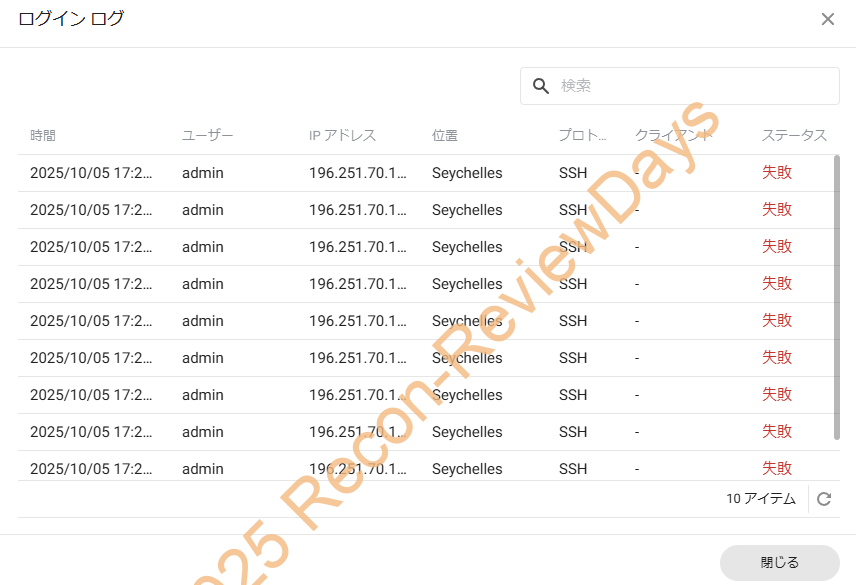This screenshot has height=585, width=856.
Task: Select Seychelles in the last visible row
Action: tap(467, 468)
